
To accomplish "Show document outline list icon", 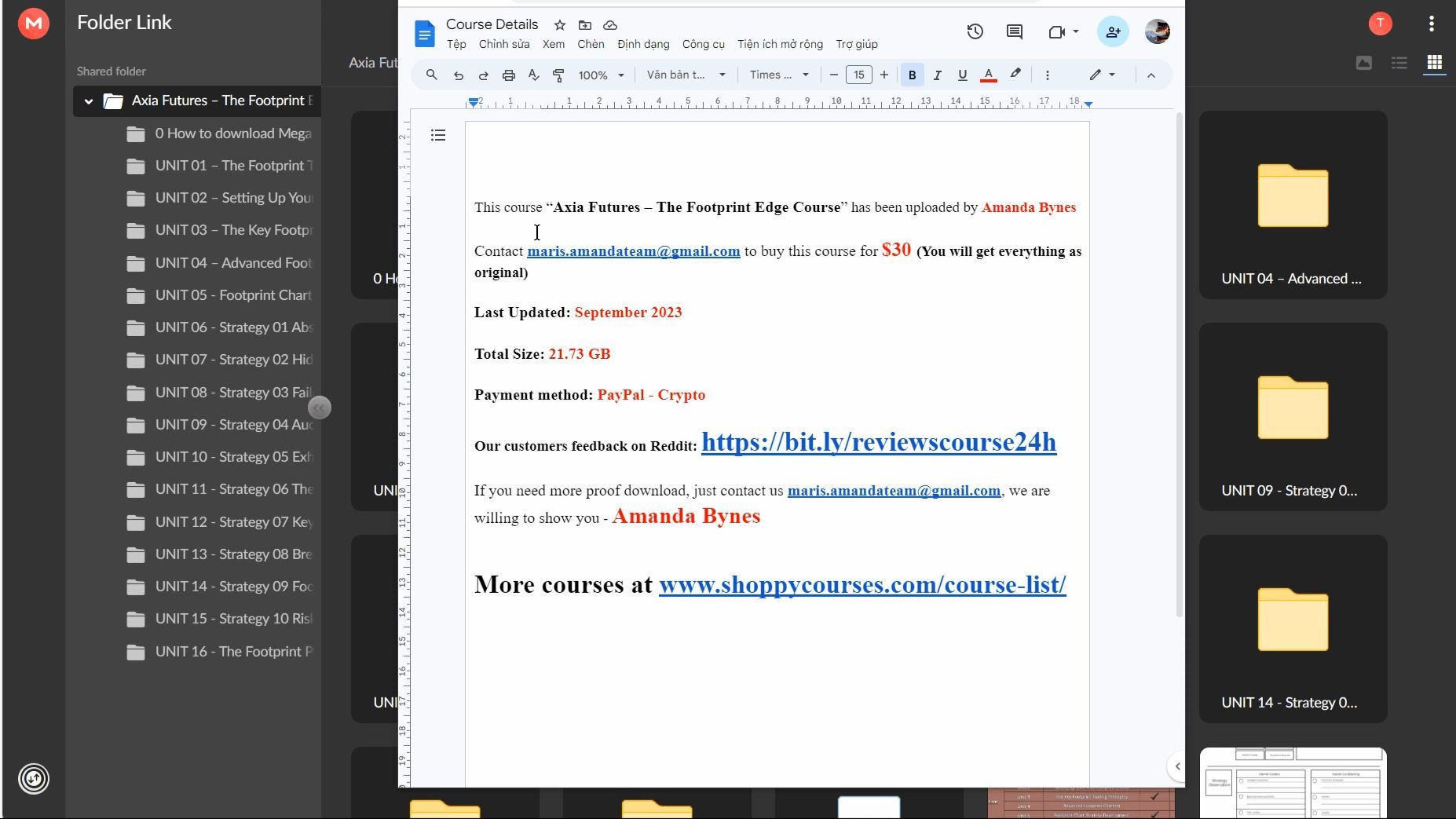I will pos(438,135).
